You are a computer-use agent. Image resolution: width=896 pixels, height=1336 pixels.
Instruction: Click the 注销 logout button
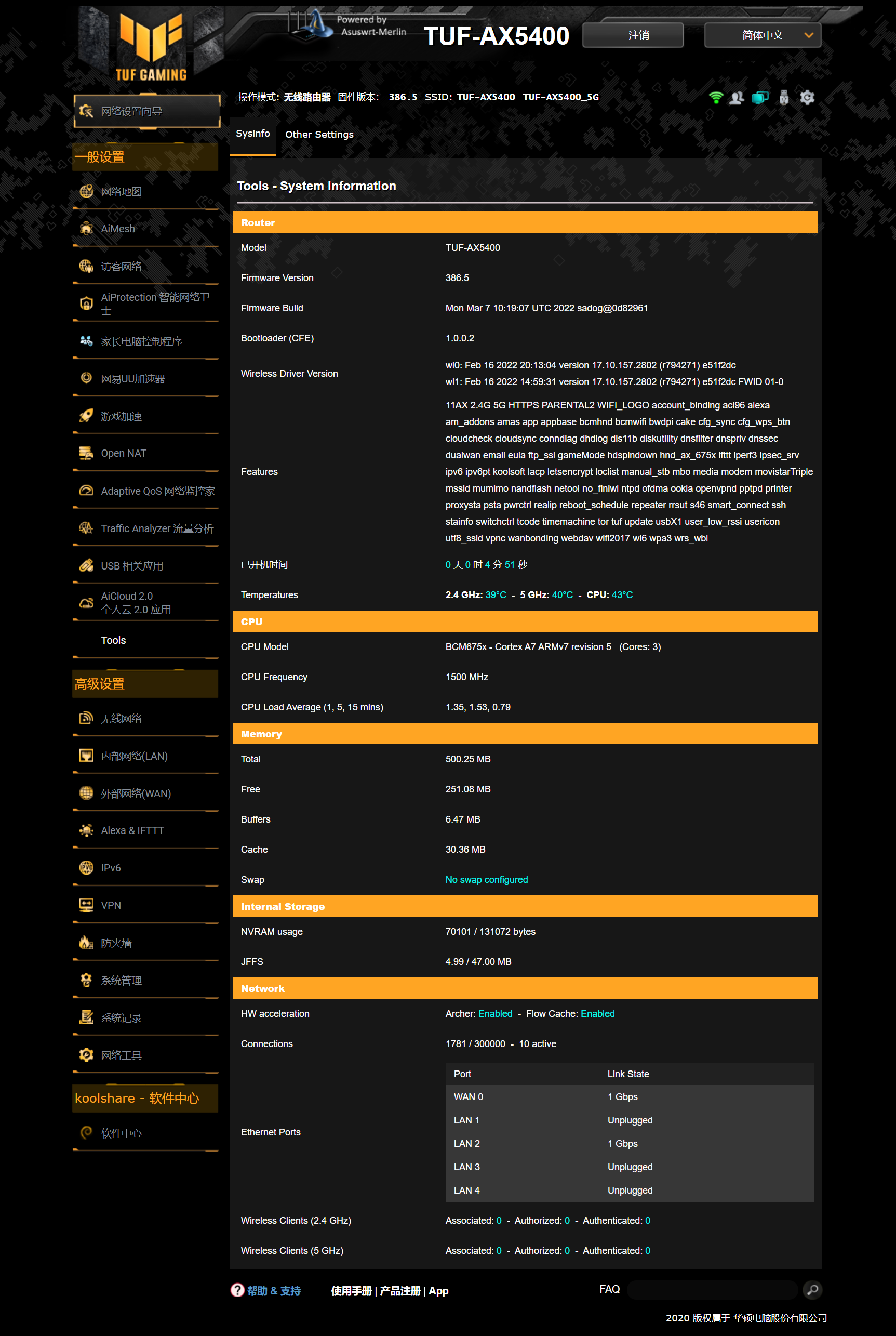tap(633, 35)
